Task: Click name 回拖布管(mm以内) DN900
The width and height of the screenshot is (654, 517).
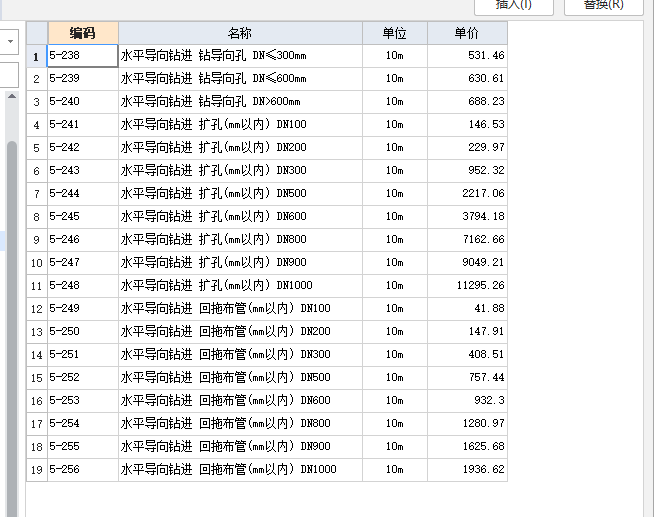Action: pos(241,447)
